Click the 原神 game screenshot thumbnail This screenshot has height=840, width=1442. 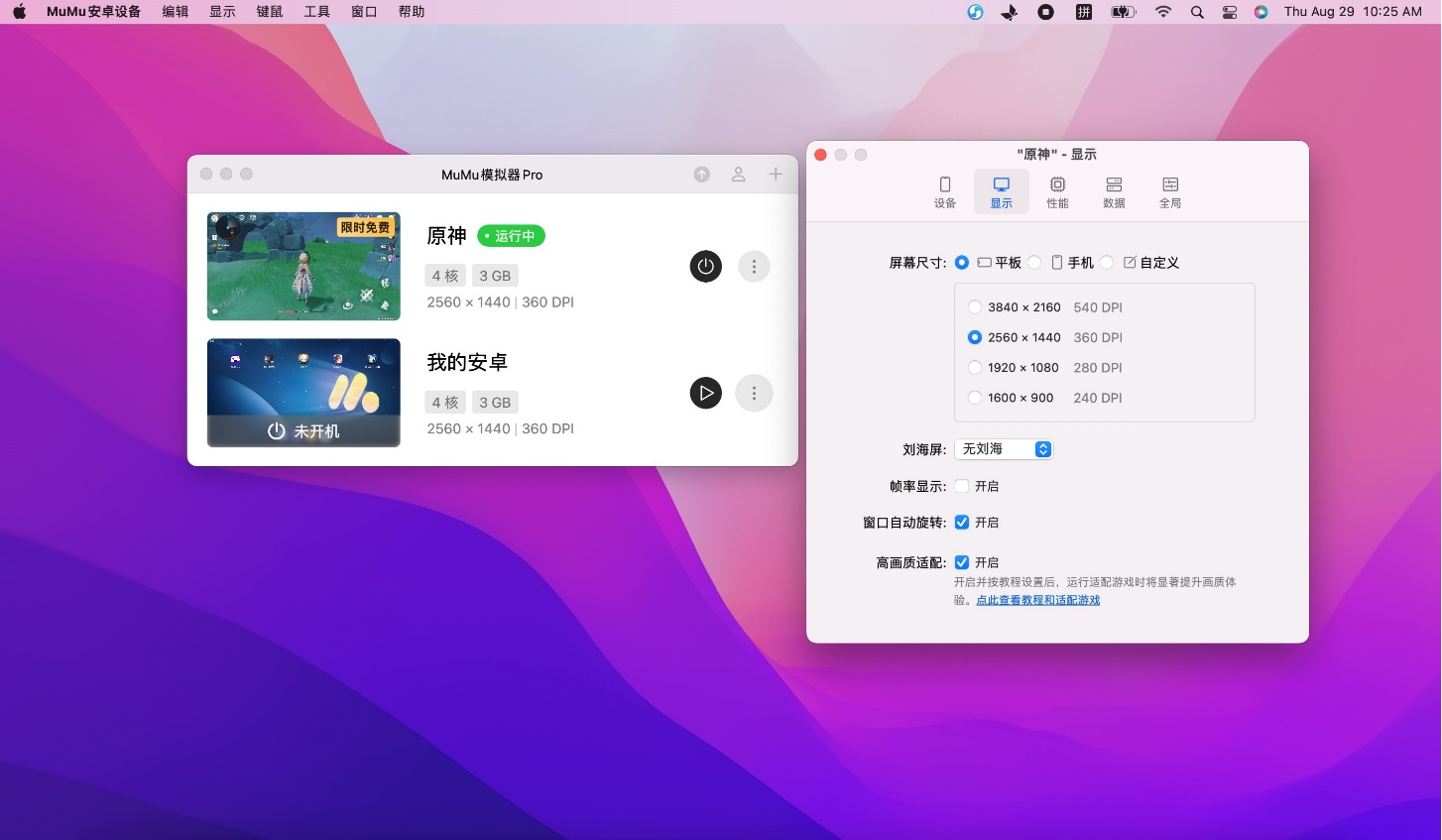click(x=303, y=266)
